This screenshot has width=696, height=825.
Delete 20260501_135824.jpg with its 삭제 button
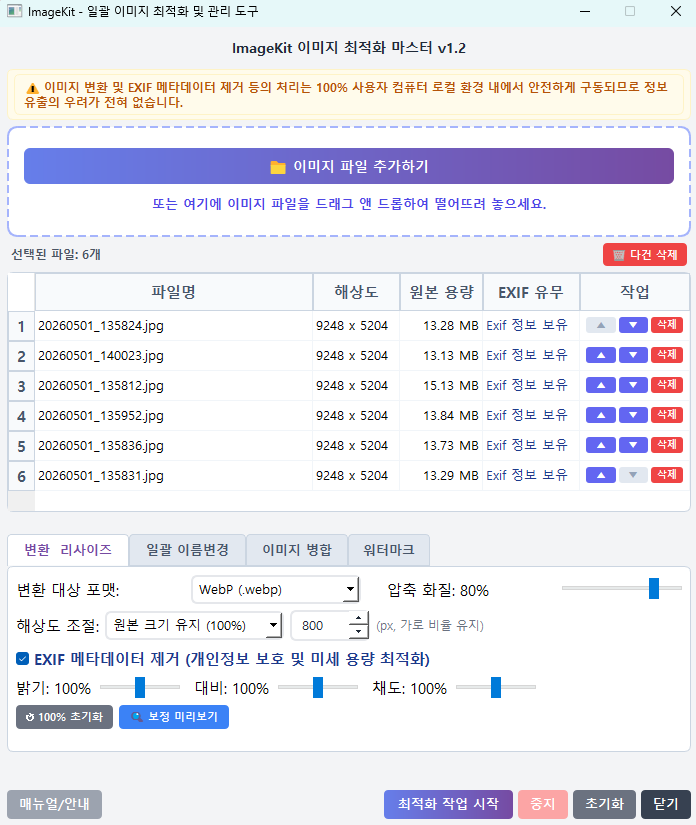(667, 325)
